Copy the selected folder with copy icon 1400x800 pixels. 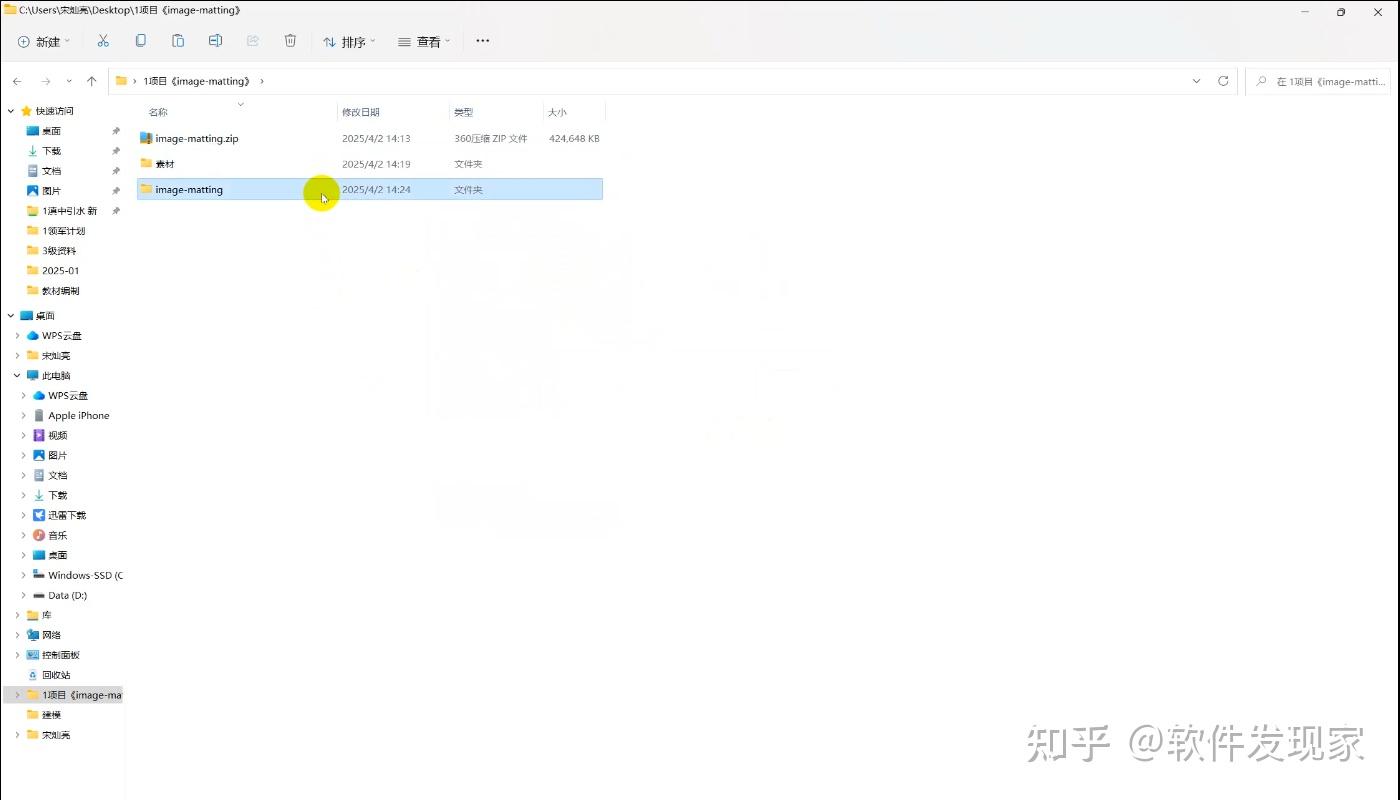pyautogui.click(x=141, y=41)
